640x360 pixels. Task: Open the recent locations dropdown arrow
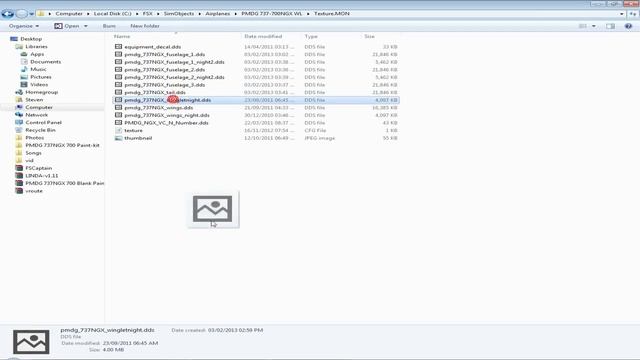(x=31, y=14)
